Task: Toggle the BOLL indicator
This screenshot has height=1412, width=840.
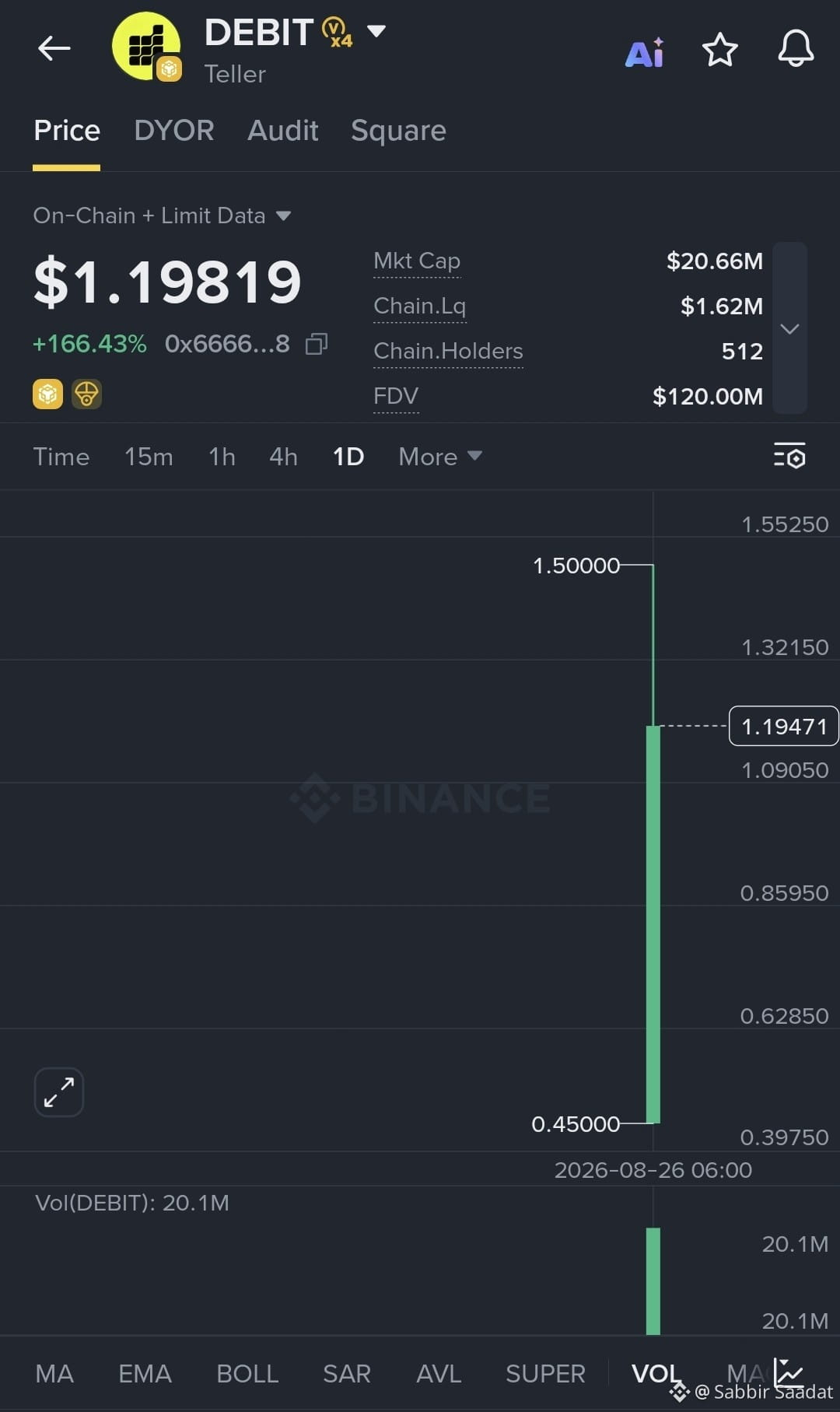Action: point(247,1374)
